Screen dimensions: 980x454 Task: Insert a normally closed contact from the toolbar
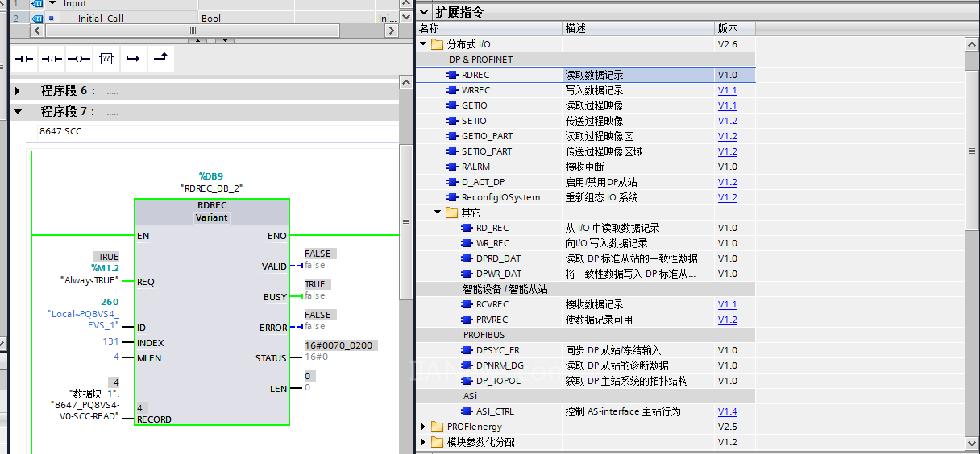click(x=52, y=60)
